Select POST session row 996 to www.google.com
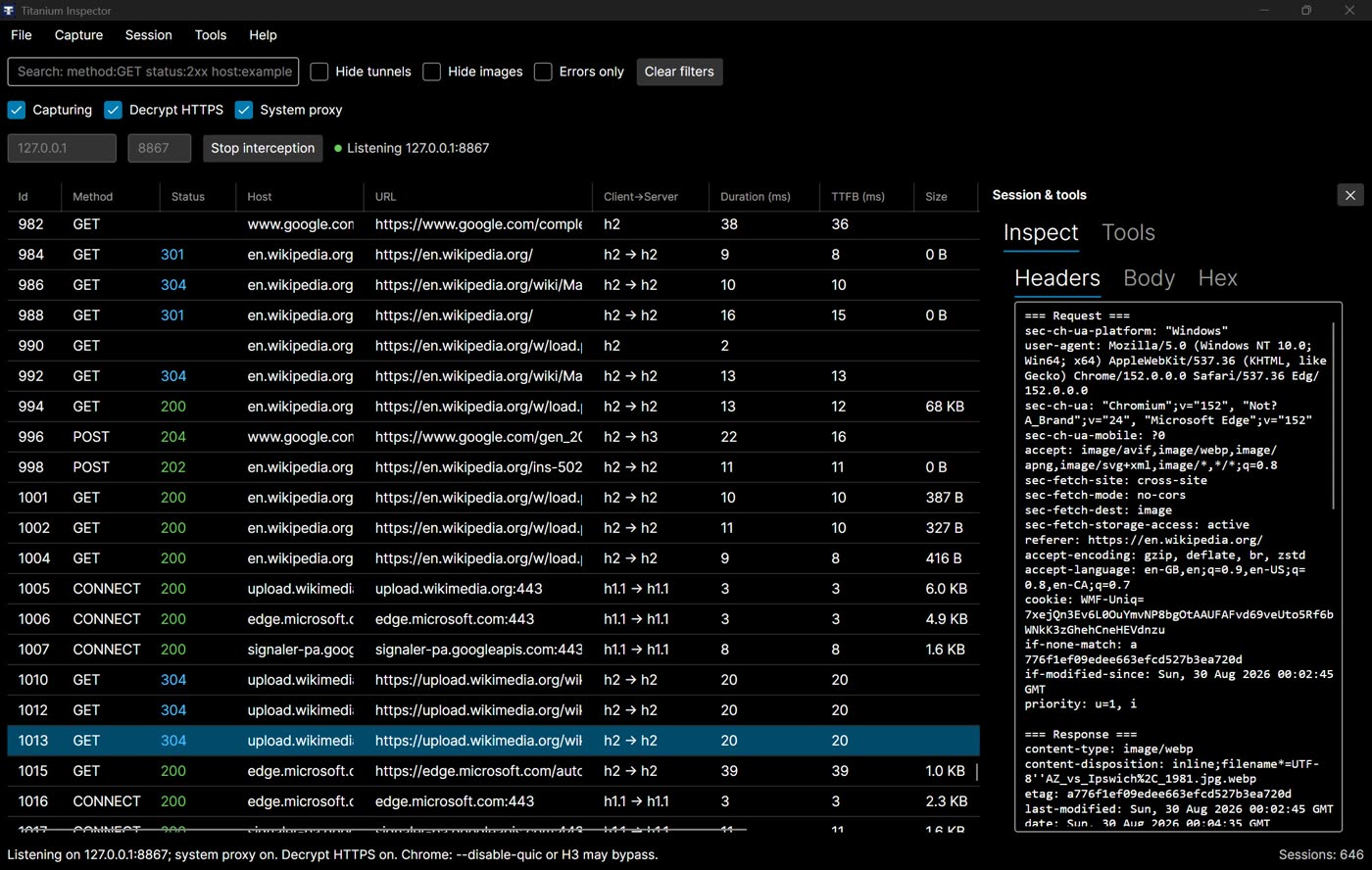Screen dimensions: 1372x870 [x=493, y=437]
